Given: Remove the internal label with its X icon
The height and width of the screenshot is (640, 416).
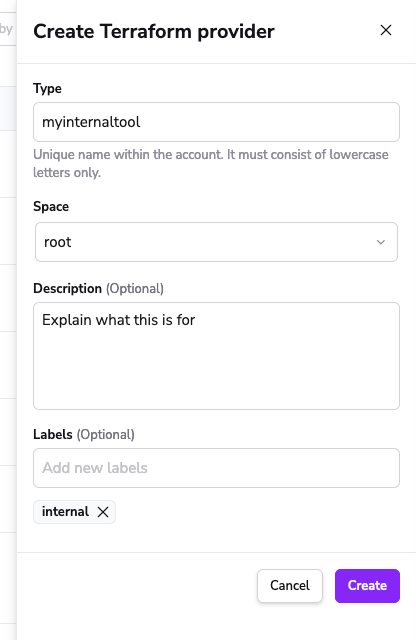Looking at the screenshot, I should click(103, 512).
